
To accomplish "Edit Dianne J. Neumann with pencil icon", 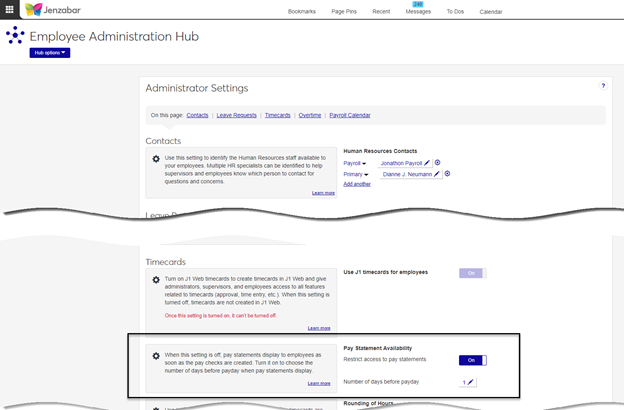I will [x=437, y=173].
